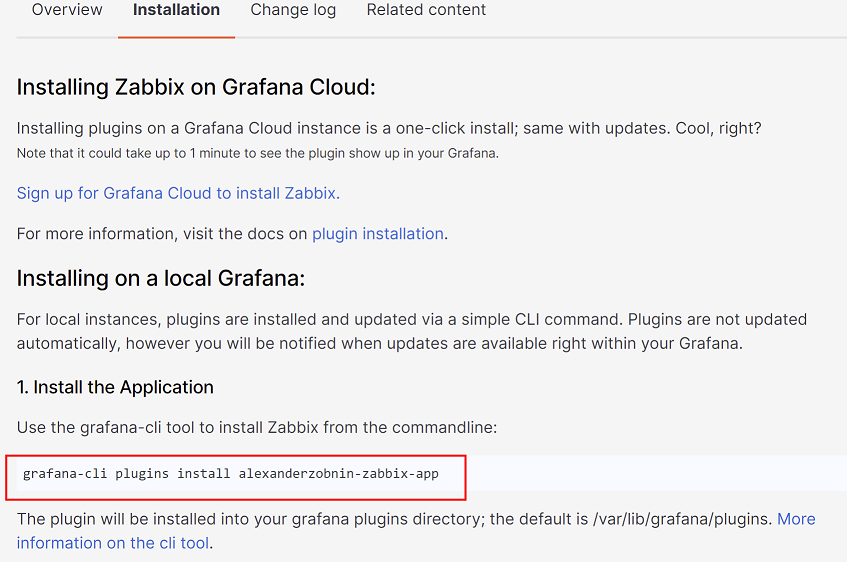
Task: Click the For more information, visit the docs text
Action: click(162, 234)
